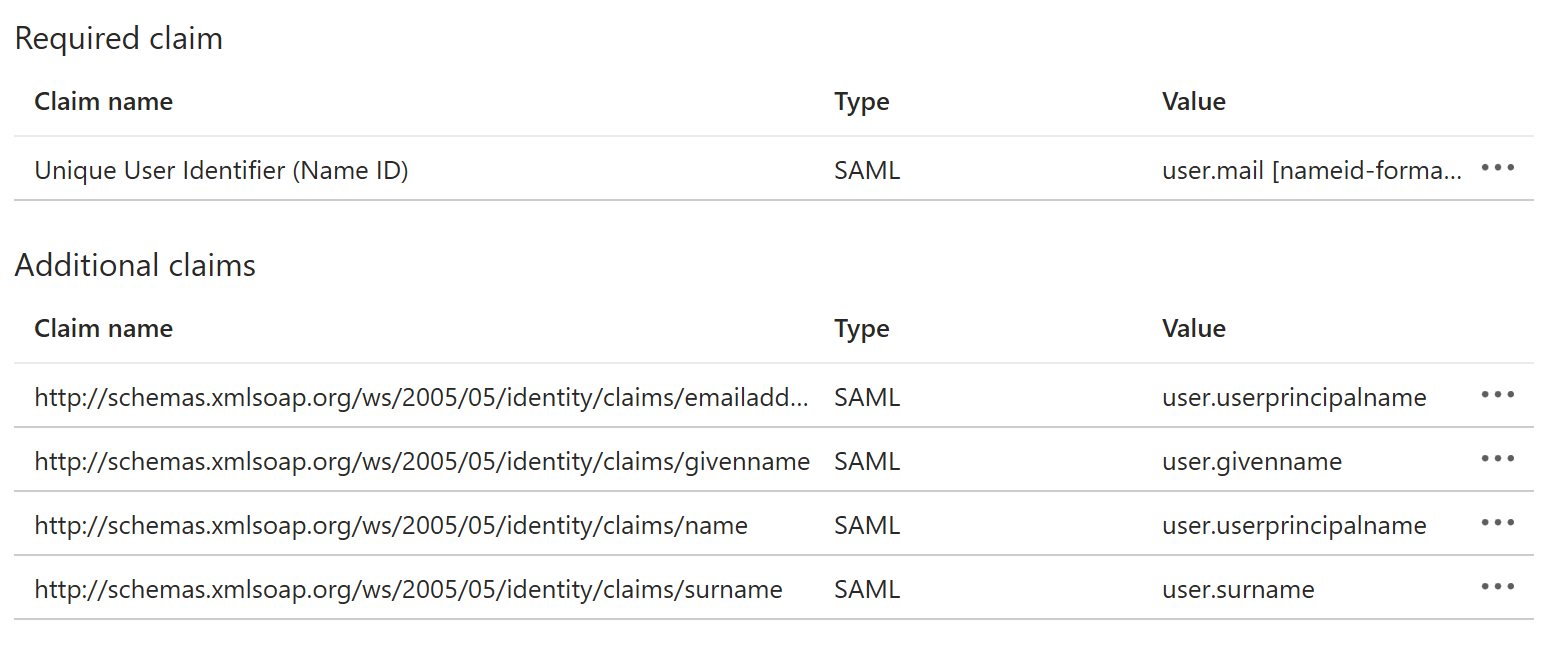This screenshot has height=652, width=1567.
Task: Select the SAML type label in the name row
Action: tap(866, 525)
